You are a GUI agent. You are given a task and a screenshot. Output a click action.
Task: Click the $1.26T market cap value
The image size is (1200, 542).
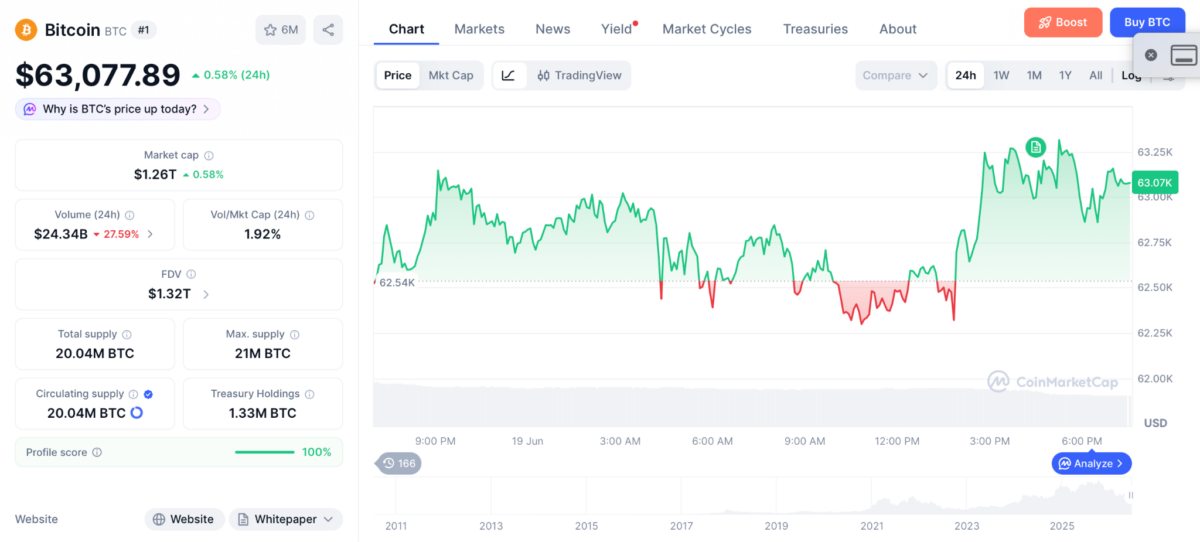155,174
